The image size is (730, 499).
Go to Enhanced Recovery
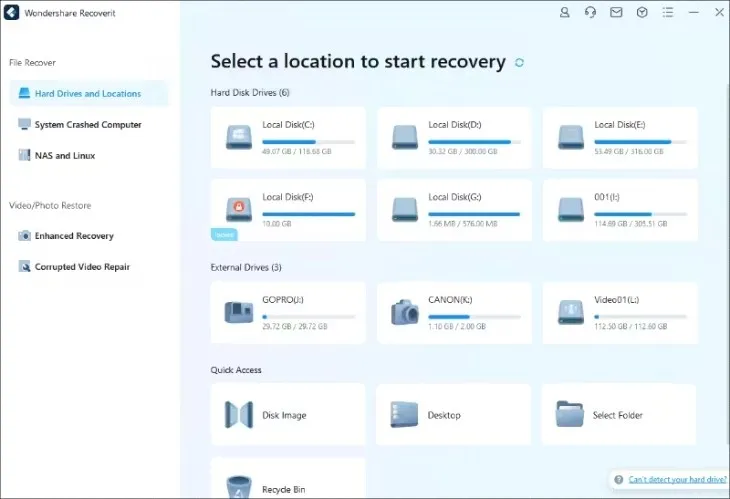pyautogui.click(x=74, y=236)
